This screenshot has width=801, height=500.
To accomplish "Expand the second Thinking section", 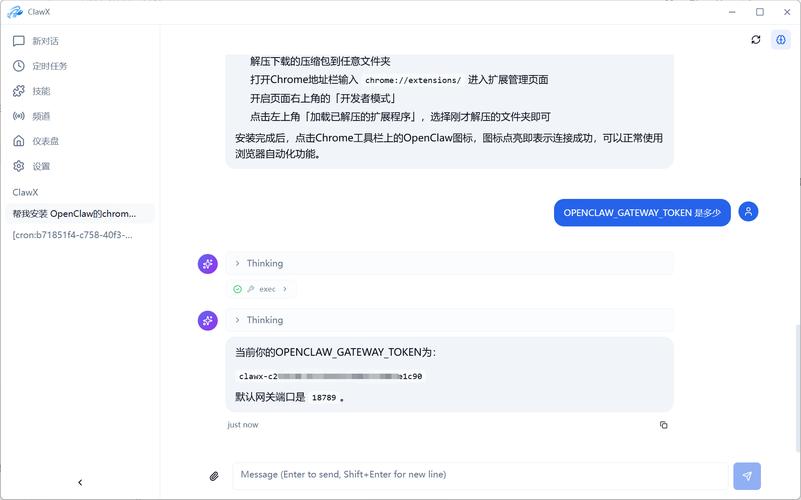I will click(450, 320).
